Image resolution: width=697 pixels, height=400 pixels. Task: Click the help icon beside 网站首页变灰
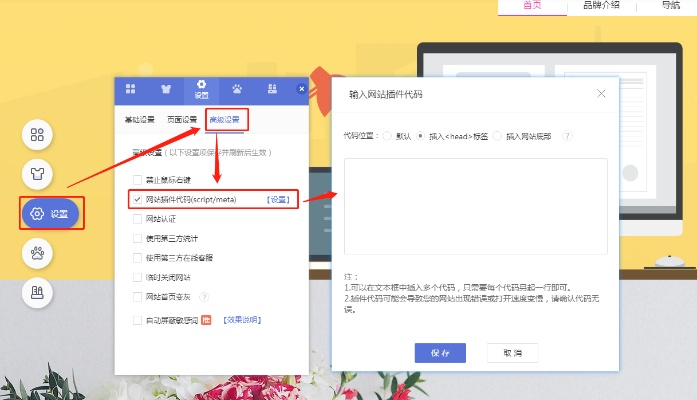click(x=204, y=297)
